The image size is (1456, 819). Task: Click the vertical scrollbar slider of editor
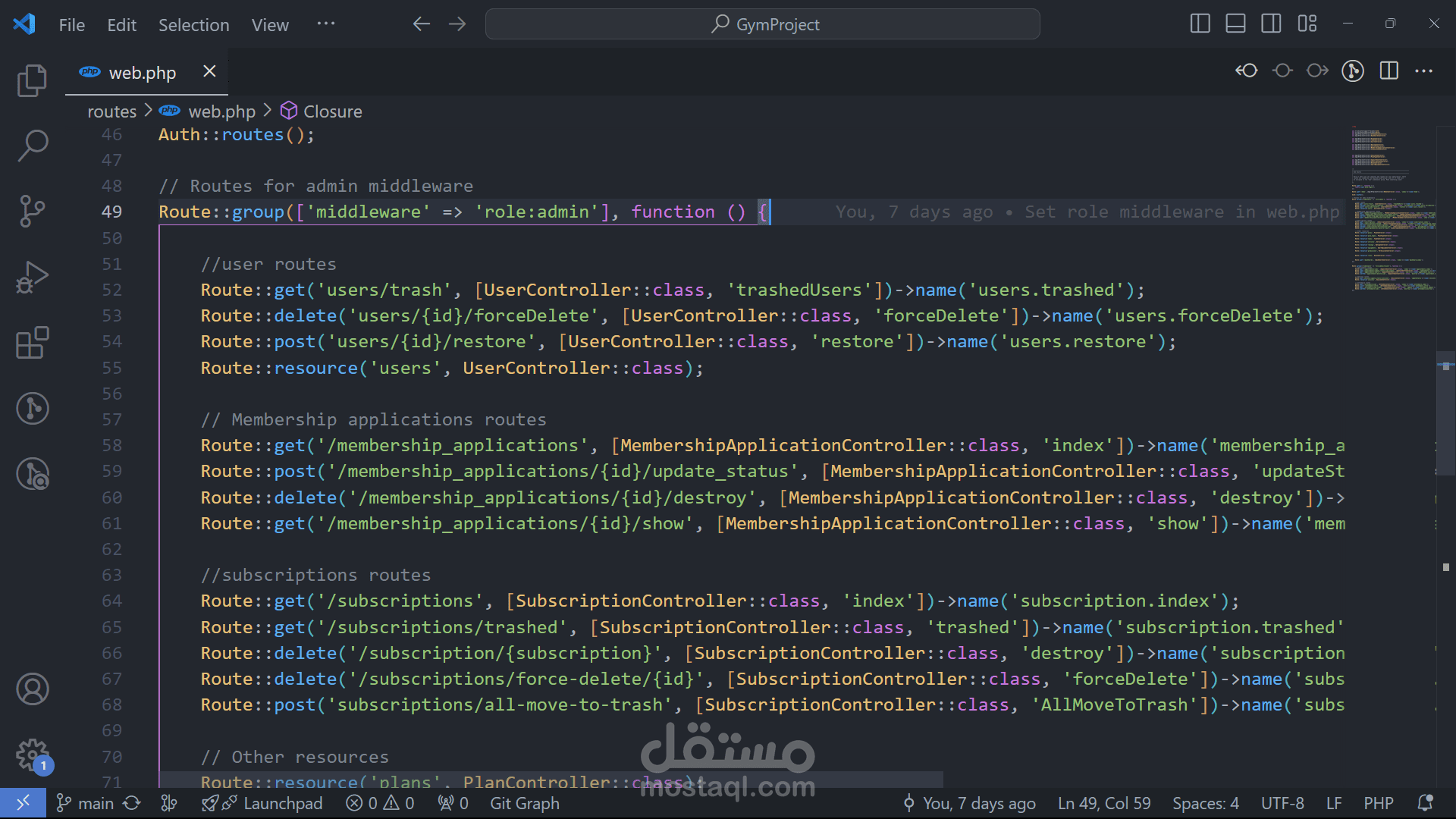point(1445,413)
